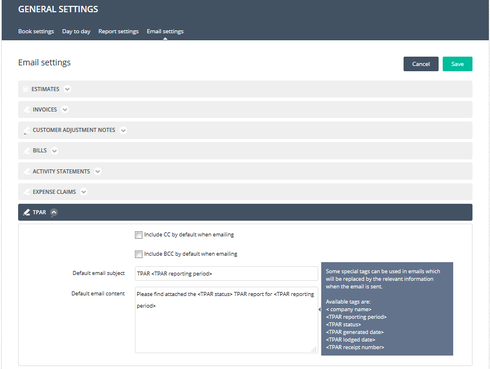Click the 'Email settings' page heading

[44, 63]
